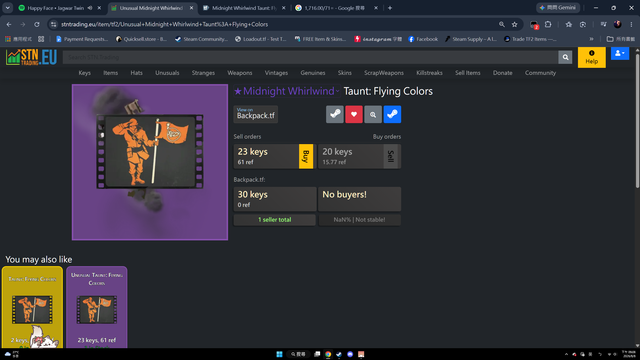
Task: Open the extension with red badge
Action: point(534,25)
